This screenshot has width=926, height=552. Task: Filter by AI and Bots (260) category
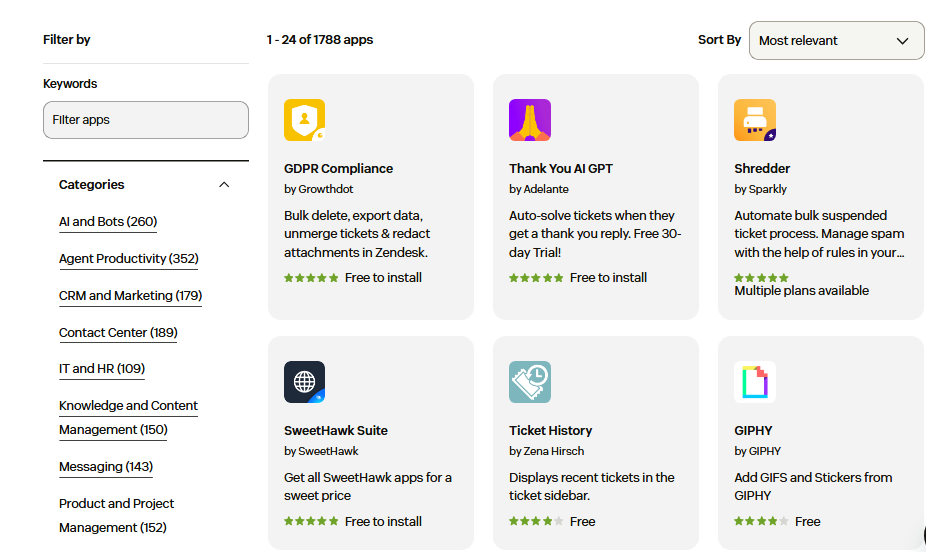(108, 222)
